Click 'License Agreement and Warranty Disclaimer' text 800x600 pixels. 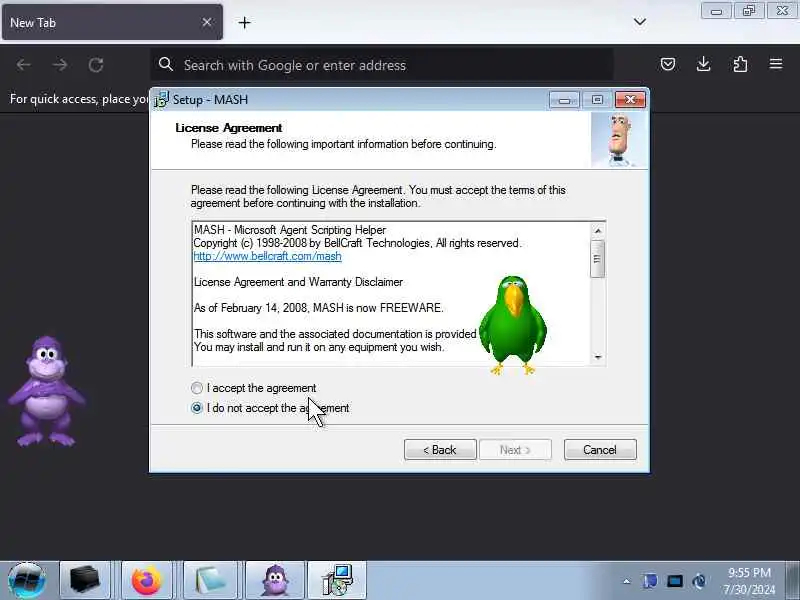(x=298, y=282)
